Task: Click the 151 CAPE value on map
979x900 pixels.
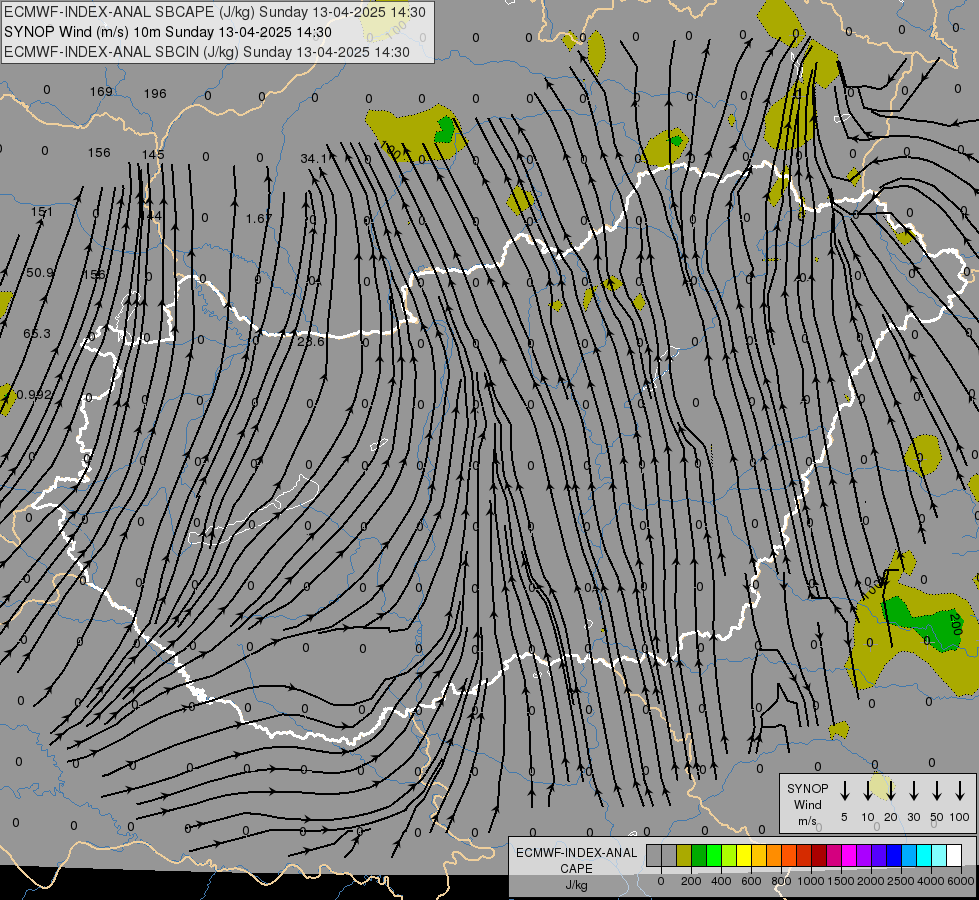Action: (x=42, y=212)
